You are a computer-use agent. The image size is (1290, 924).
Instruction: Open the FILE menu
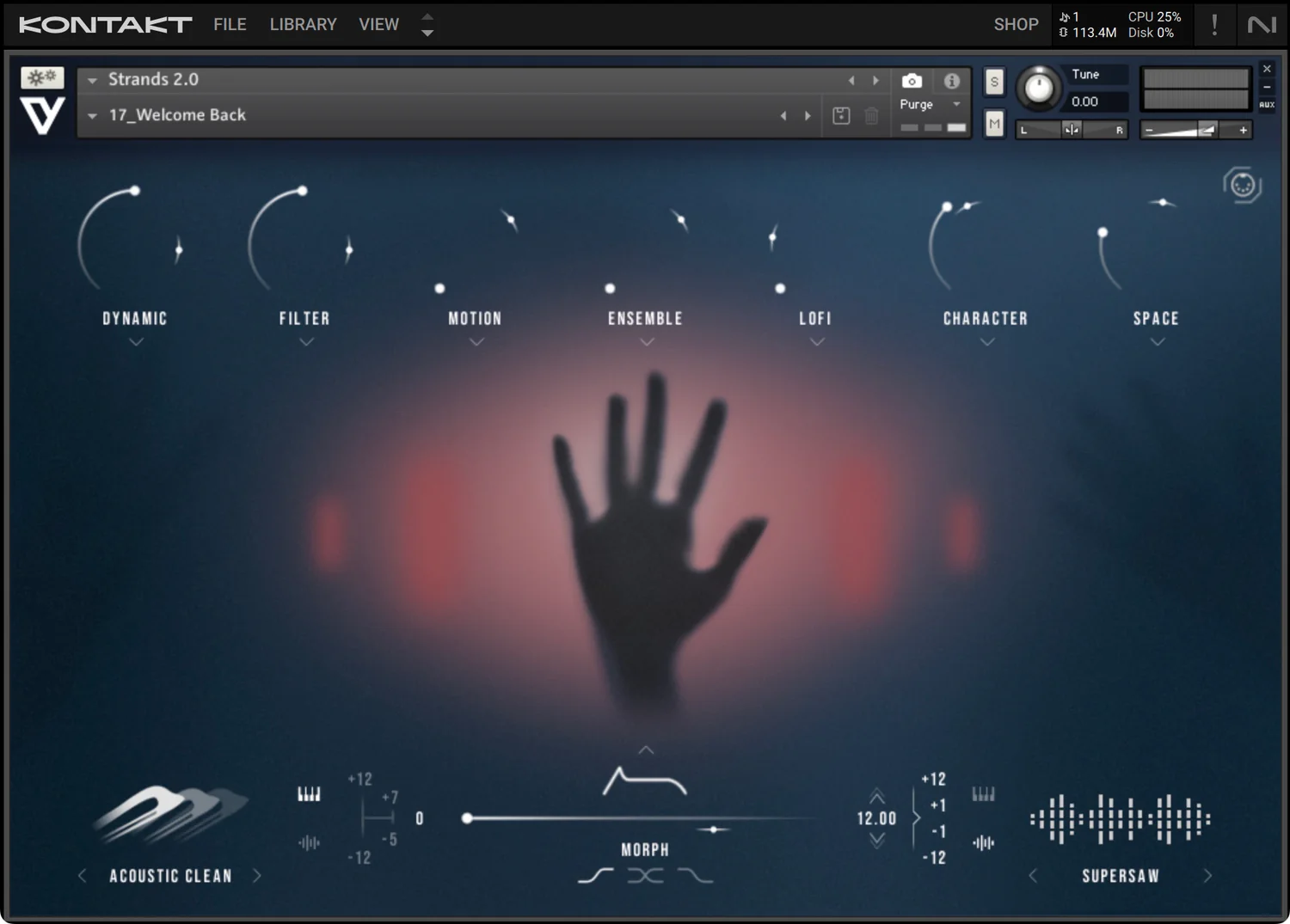click(x=229, y=24)
